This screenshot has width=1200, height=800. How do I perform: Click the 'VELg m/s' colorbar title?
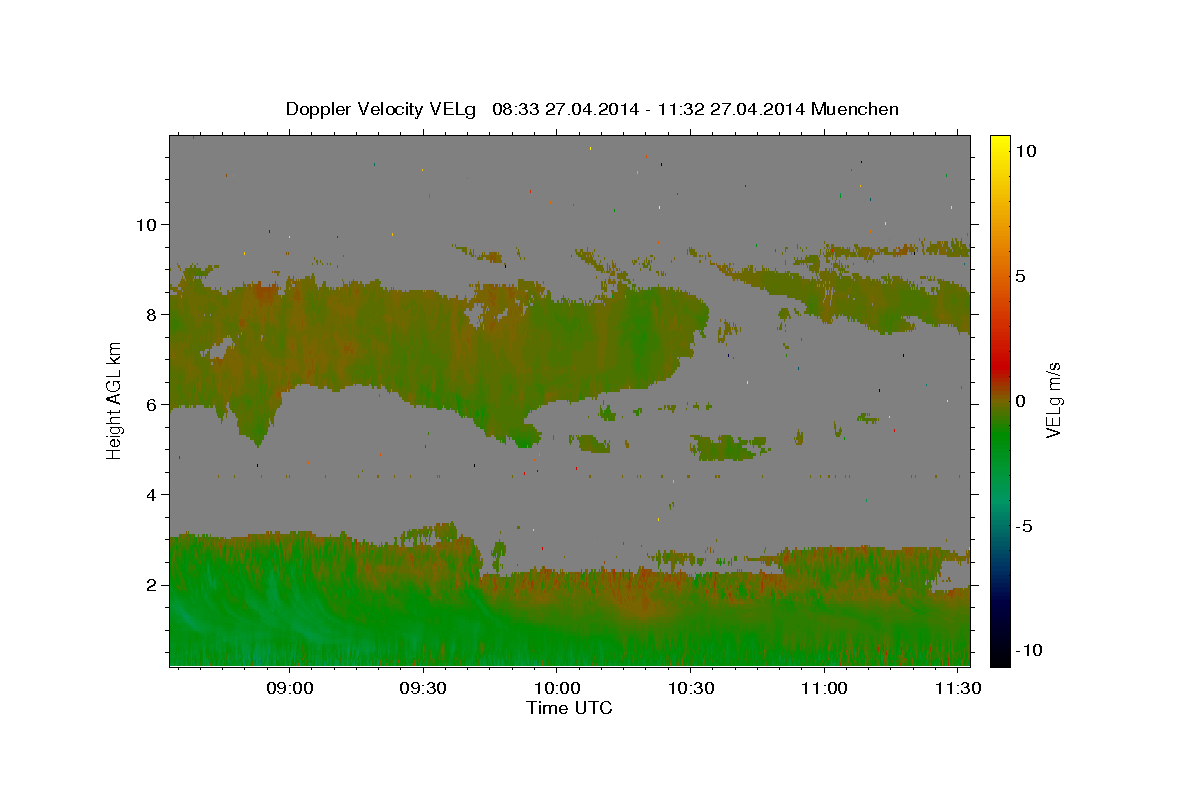(x=1055, y=400)
